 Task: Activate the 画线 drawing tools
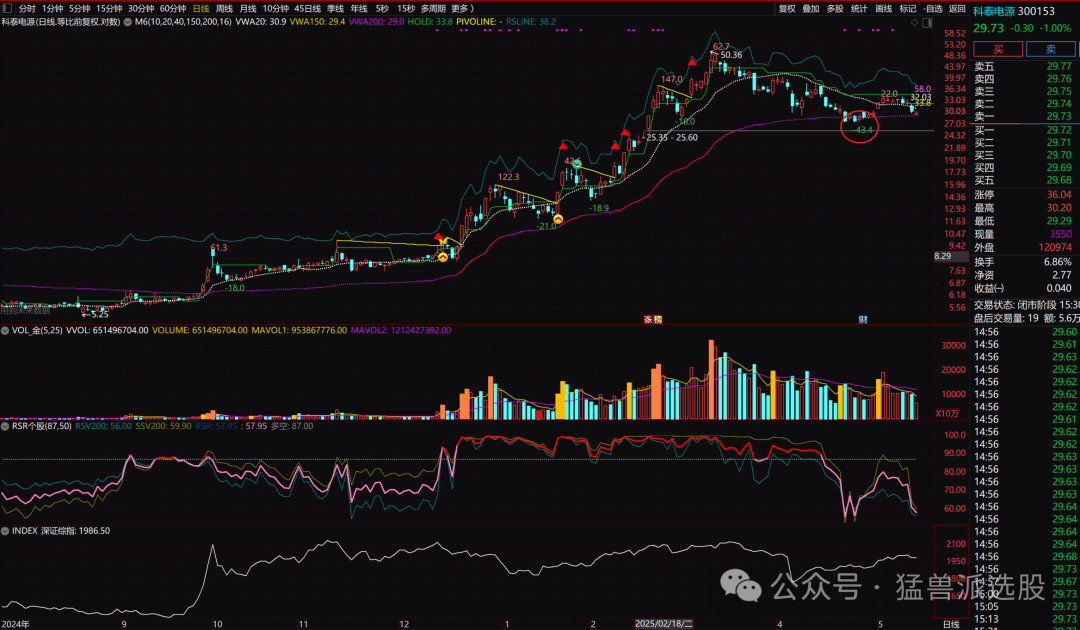click(884, 8)
